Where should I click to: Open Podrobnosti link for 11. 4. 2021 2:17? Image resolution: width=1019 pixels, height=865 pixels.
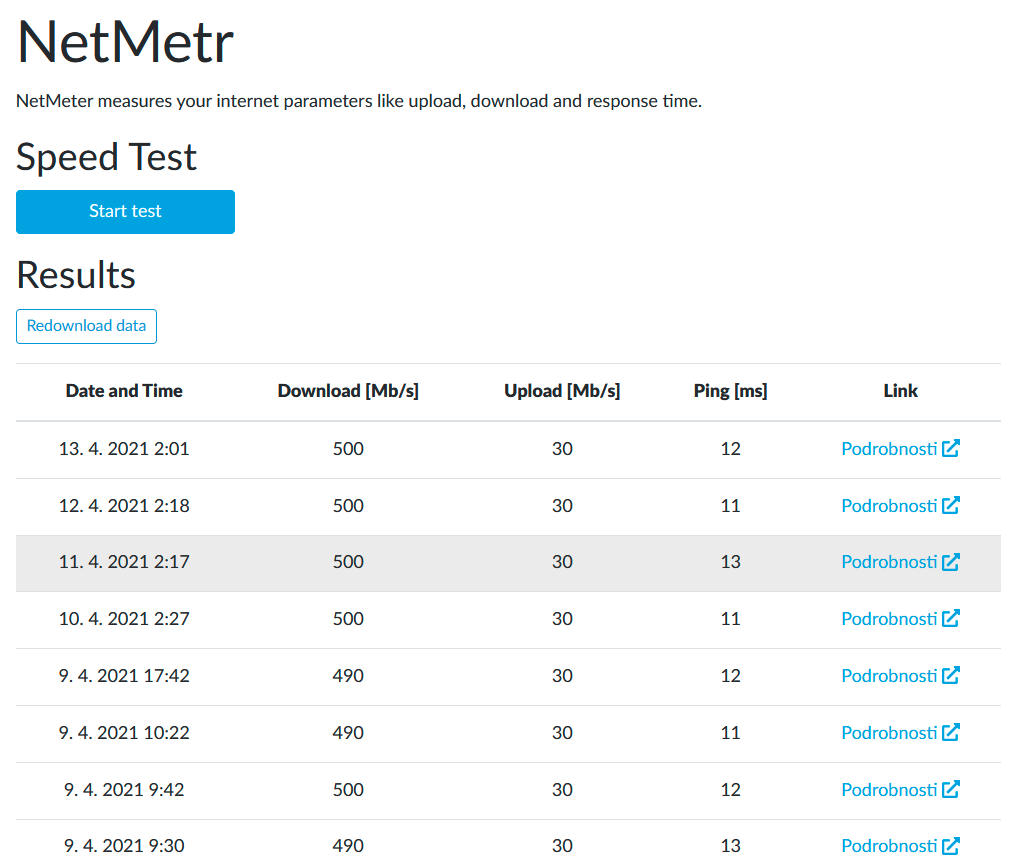pos(889,562)
